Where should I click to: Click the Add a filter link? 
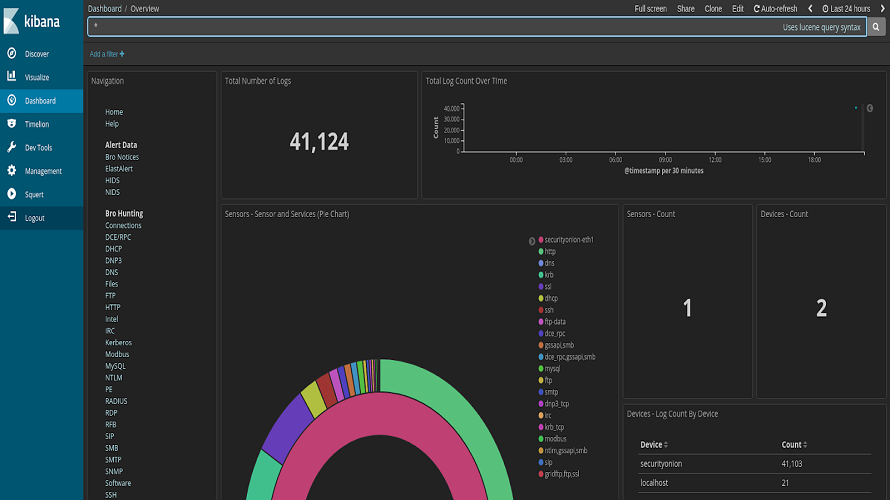107,54
